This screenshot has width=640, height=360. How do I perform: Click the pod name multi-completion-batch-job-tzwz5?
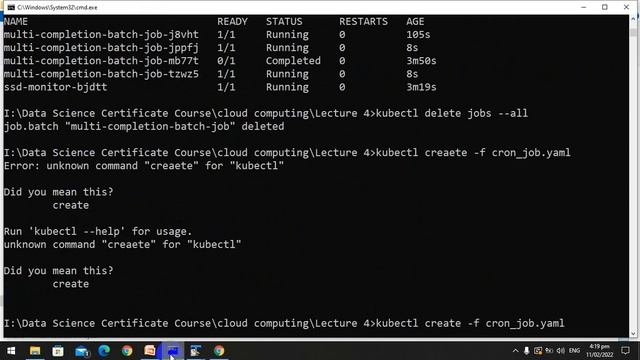(101, 74)
